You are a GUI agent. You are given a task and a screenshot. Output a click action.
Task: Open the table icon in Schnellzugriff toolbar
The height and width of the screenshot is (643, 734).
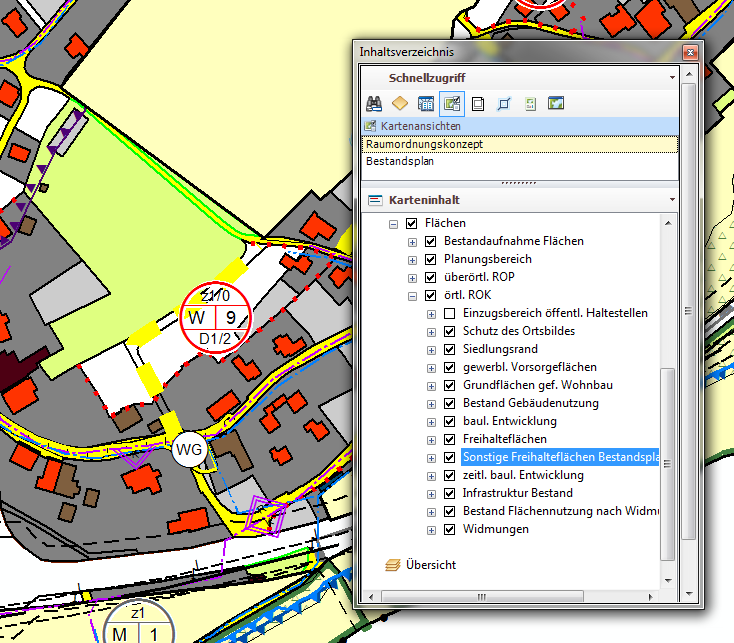pyautogui.click(x=425, y=103)
